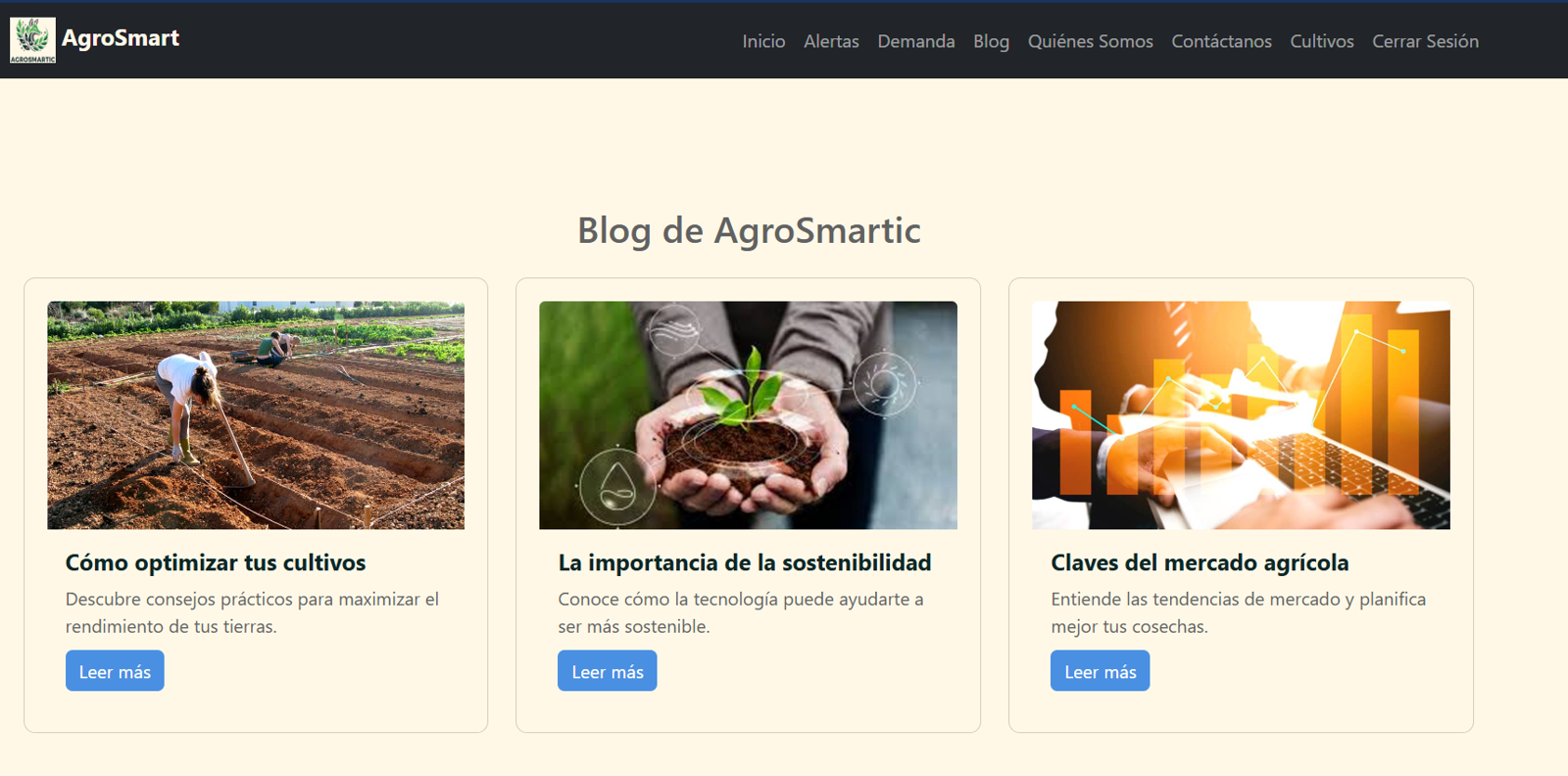Open the hands holding seedling image
This screenshot has height=776, width=1568.
(x=748, y=415)
